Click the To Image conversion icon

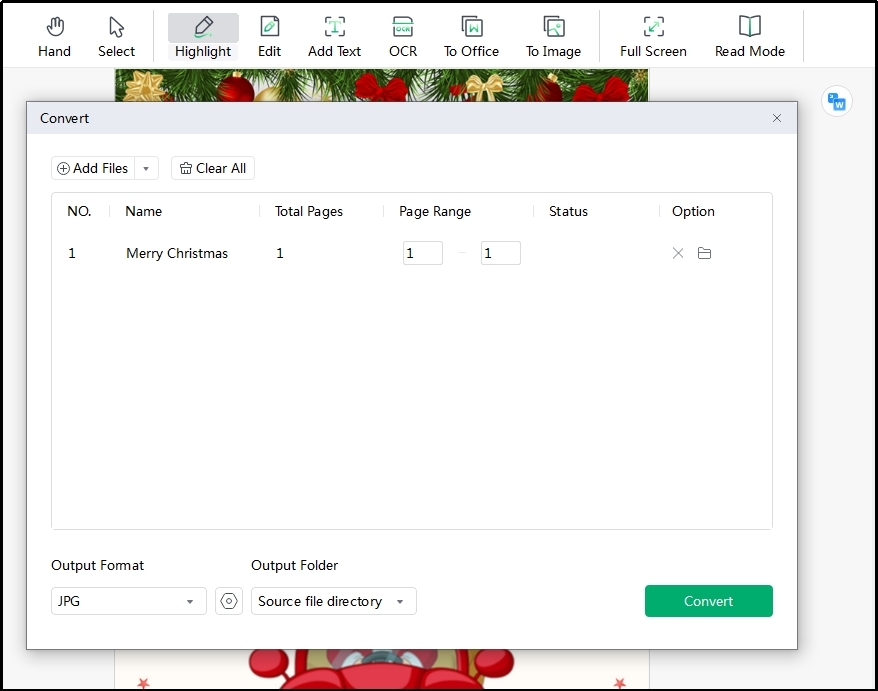point(554,37)
